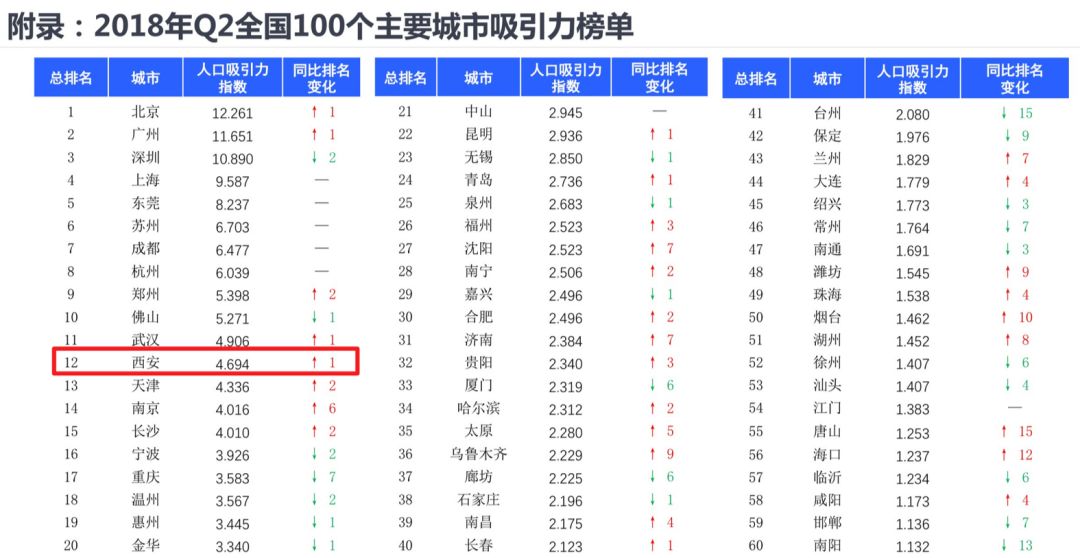Click the 同比排名变化 header in the rightmost table
The height and width of the screenshot is (558, 1080).
click(1014, 78)
